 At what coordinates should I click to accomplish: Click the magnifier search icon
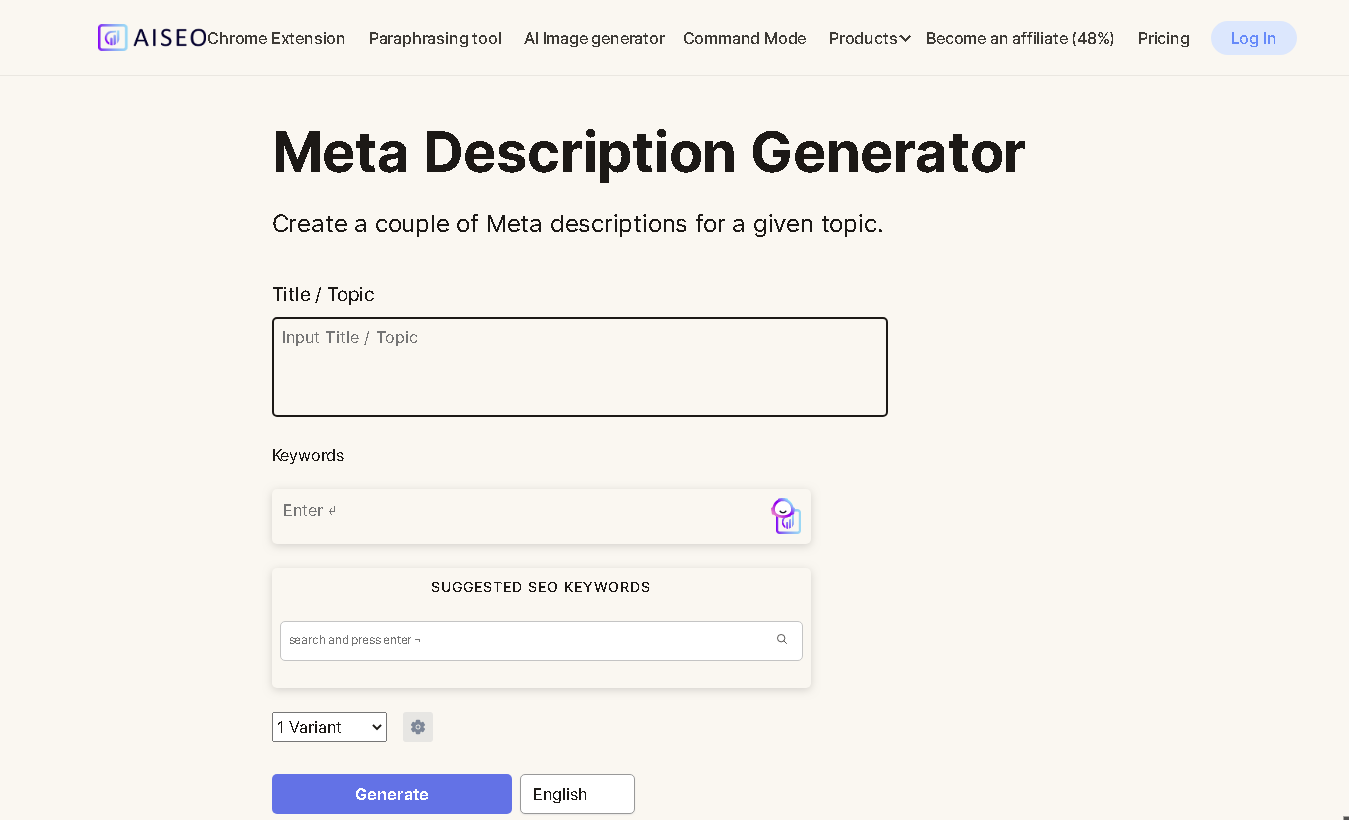(782, 640)
